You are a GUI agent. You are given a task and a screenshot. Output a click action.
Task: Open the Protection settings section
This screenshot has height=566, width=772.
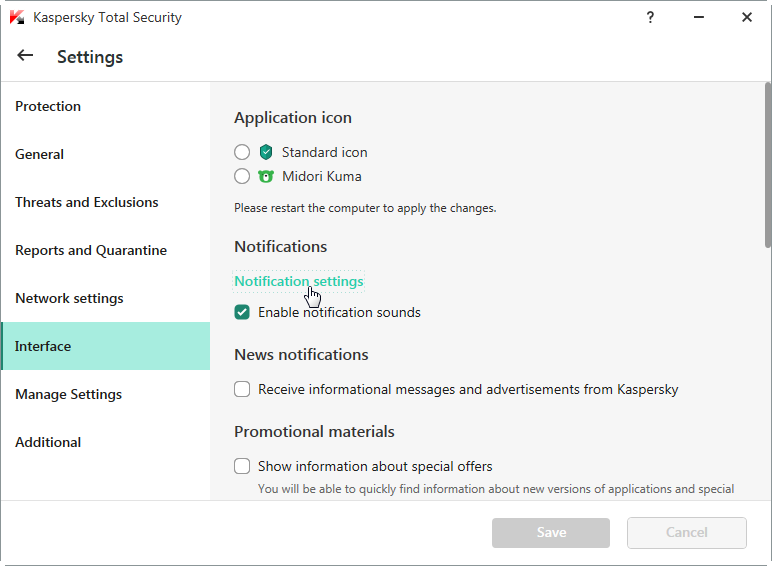pos(105,106)
